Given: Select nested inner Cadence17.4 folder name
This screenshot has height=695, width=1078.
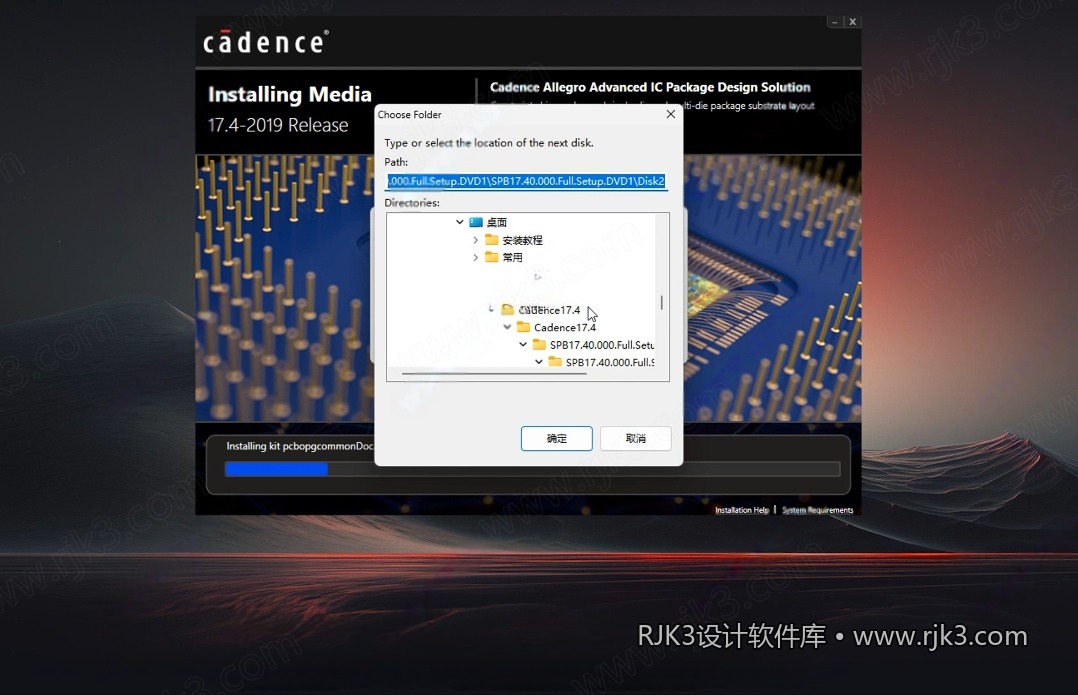Looking at the screenshot, I should 565,327.
